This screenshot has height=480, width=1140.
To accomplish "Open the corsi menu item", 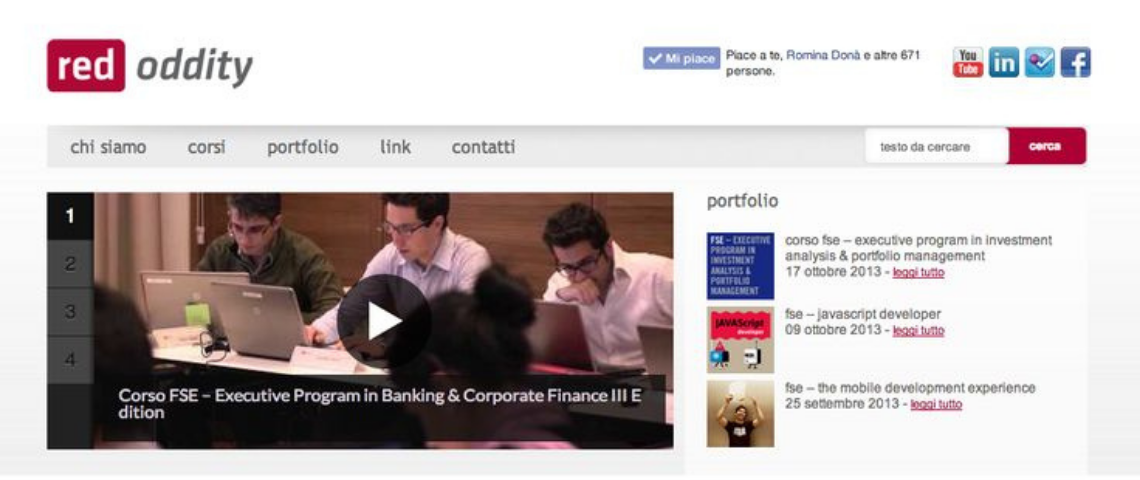I will pyautogui.click(x=206, y=147).
